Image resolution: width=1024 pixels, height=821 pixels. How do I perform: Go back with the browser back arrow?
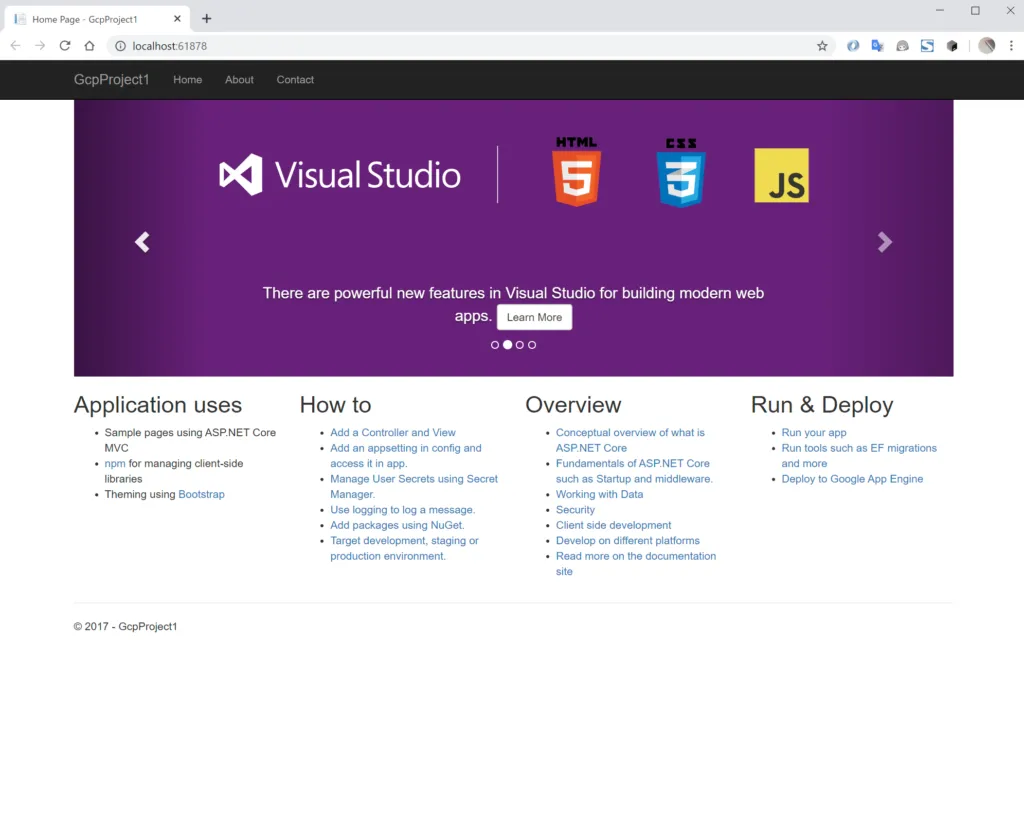click(x=15, y=46)
